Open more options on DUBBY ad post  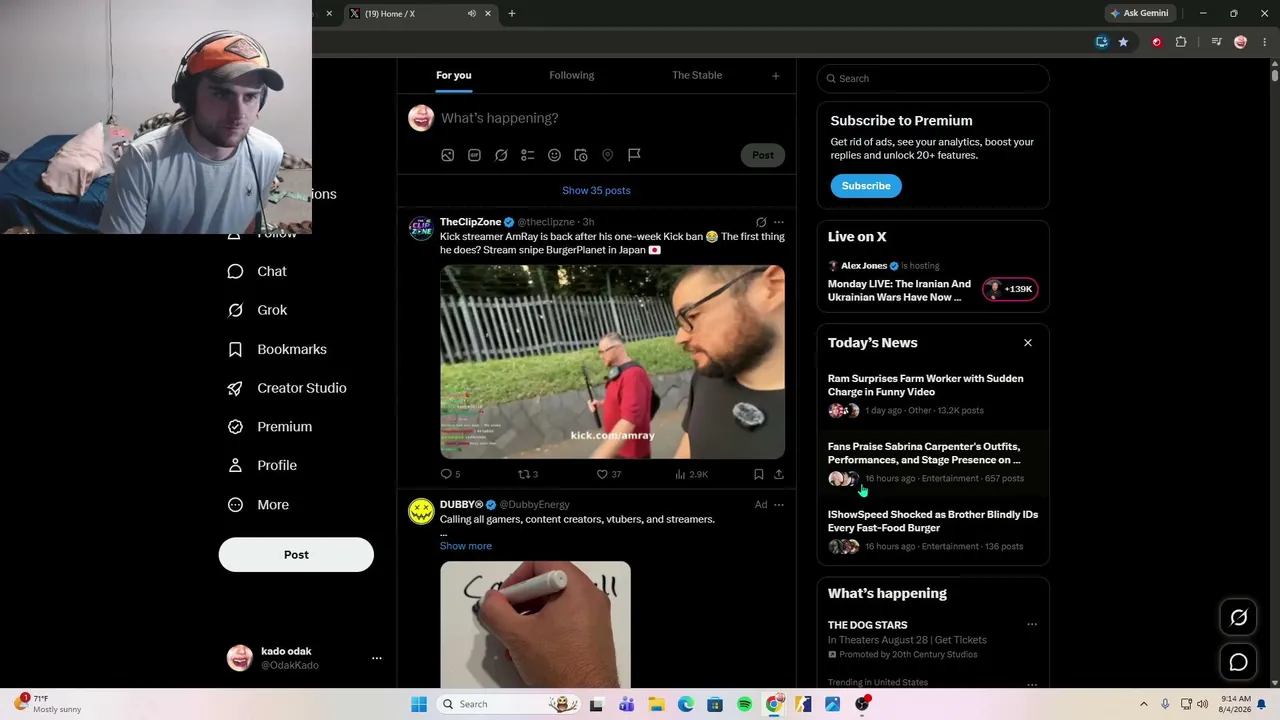click(779, 505)
